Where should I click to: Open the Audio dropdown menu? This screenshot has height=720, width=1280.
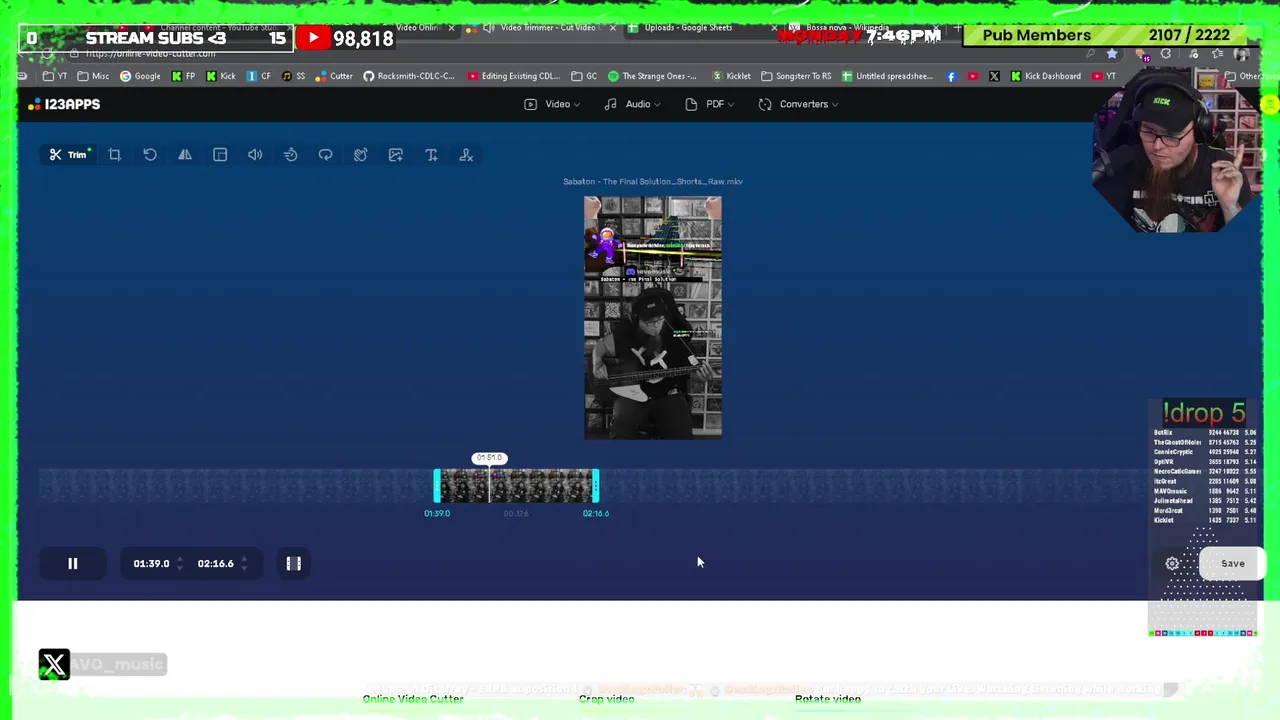(633, 104)
